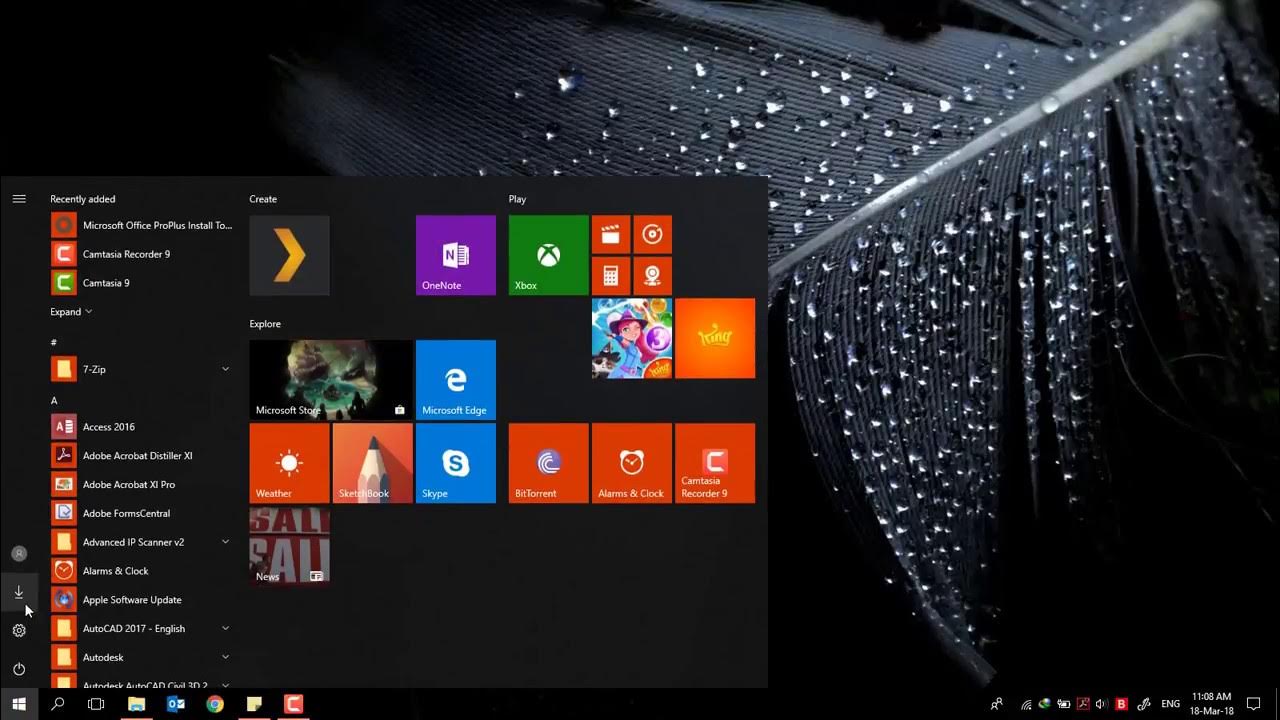Image resolution: width=1280 pixels, height=720 pixels.
Task: Click the Windows Start button
Action: click(19, 704)
